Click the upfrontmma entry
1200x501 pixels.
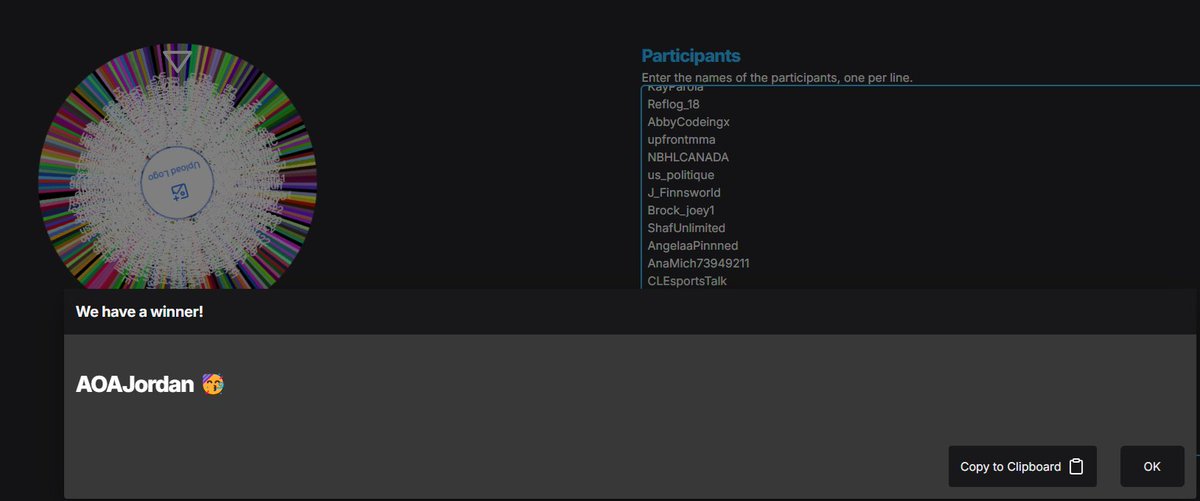(681, 140)
